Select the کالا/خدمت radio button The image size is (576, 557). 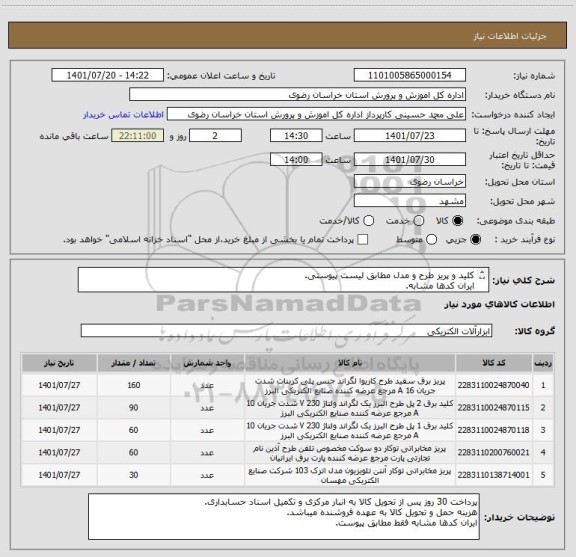(368, 221)
